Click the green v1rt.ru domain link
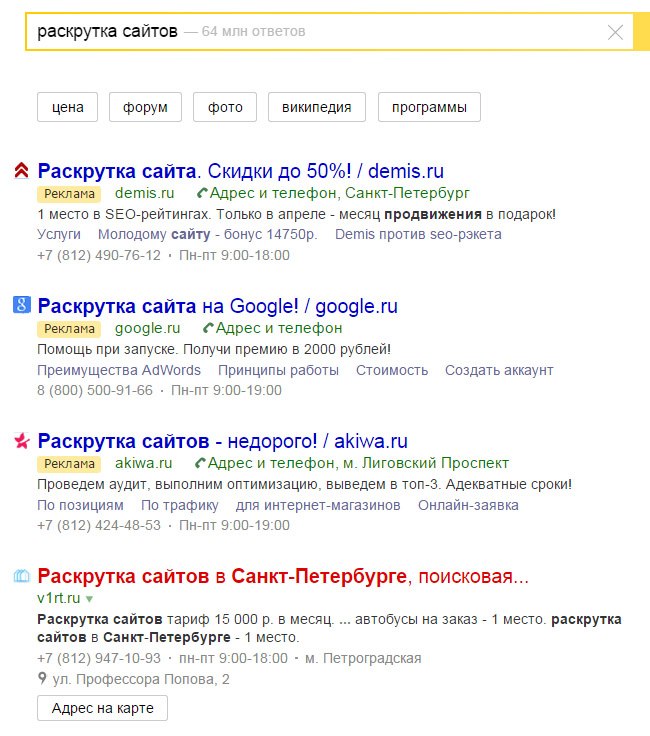The height and width of the screenshot is (736, 650). pos(59,598)
